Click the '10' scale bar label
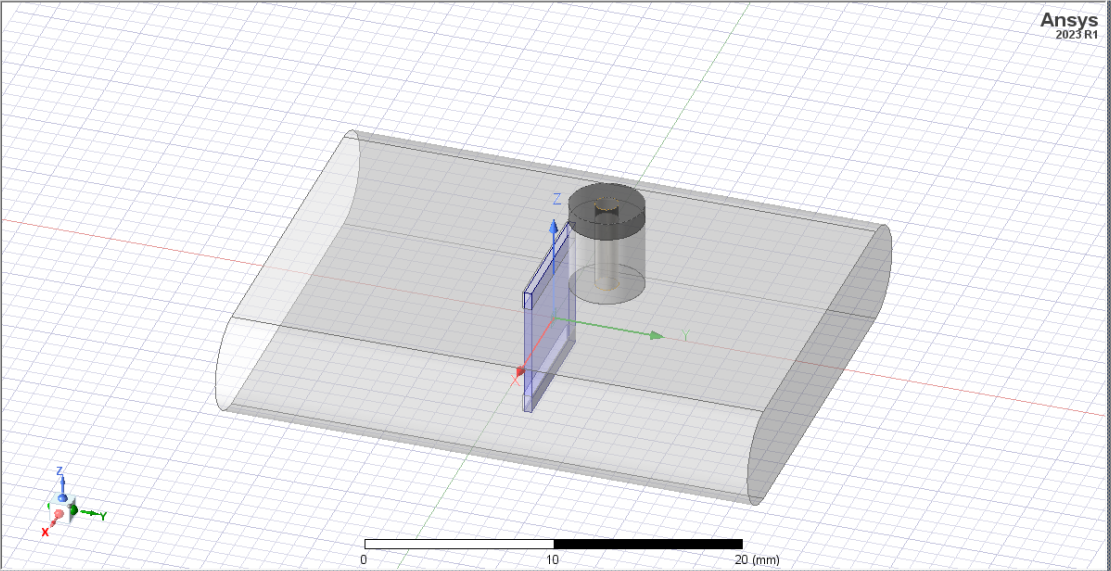This screenshot has height=571, width=1111. [x=553, y=560]
